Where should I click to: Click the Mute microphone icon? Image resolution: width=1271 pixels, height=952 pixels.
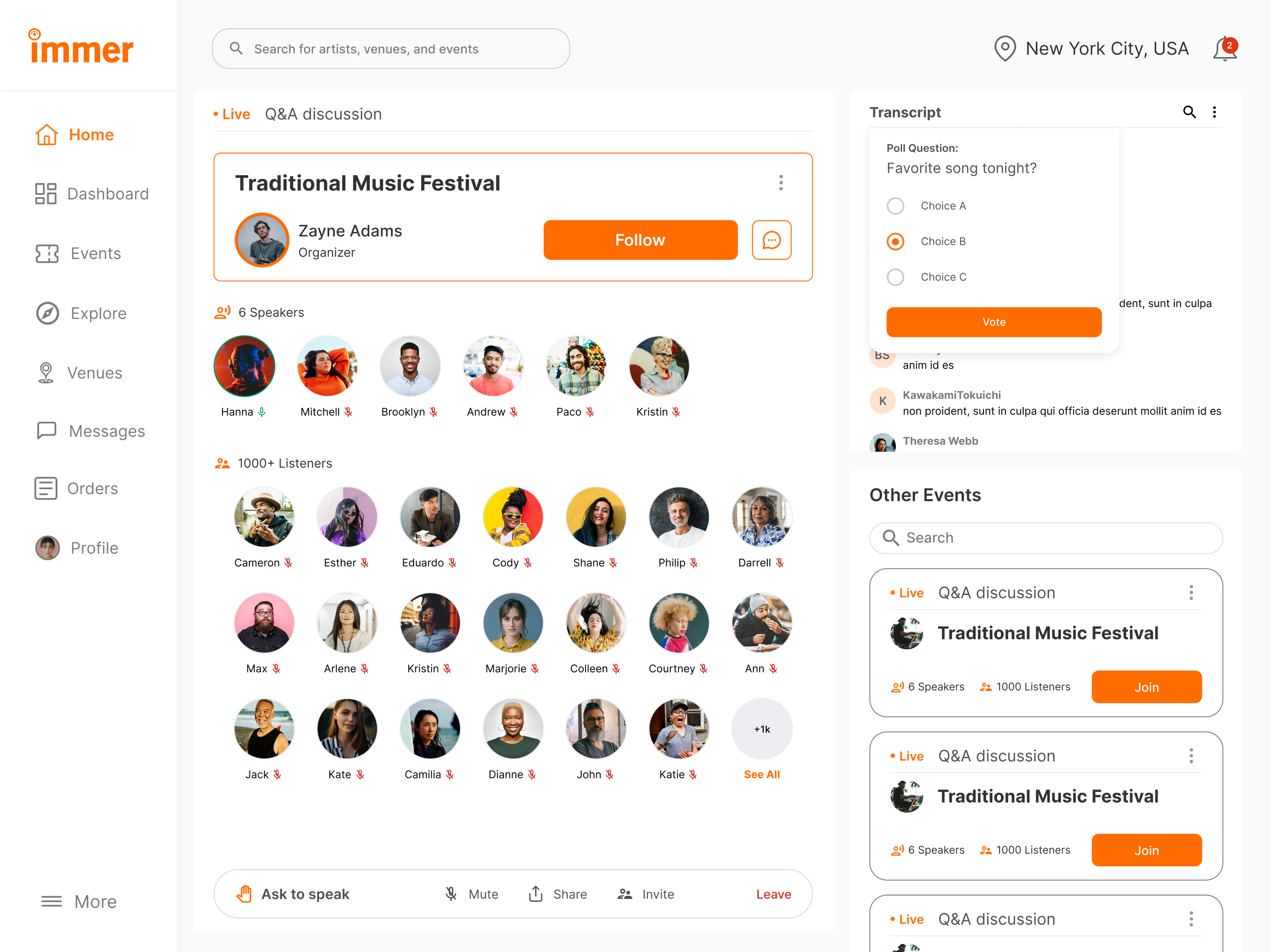click(451, 894)
